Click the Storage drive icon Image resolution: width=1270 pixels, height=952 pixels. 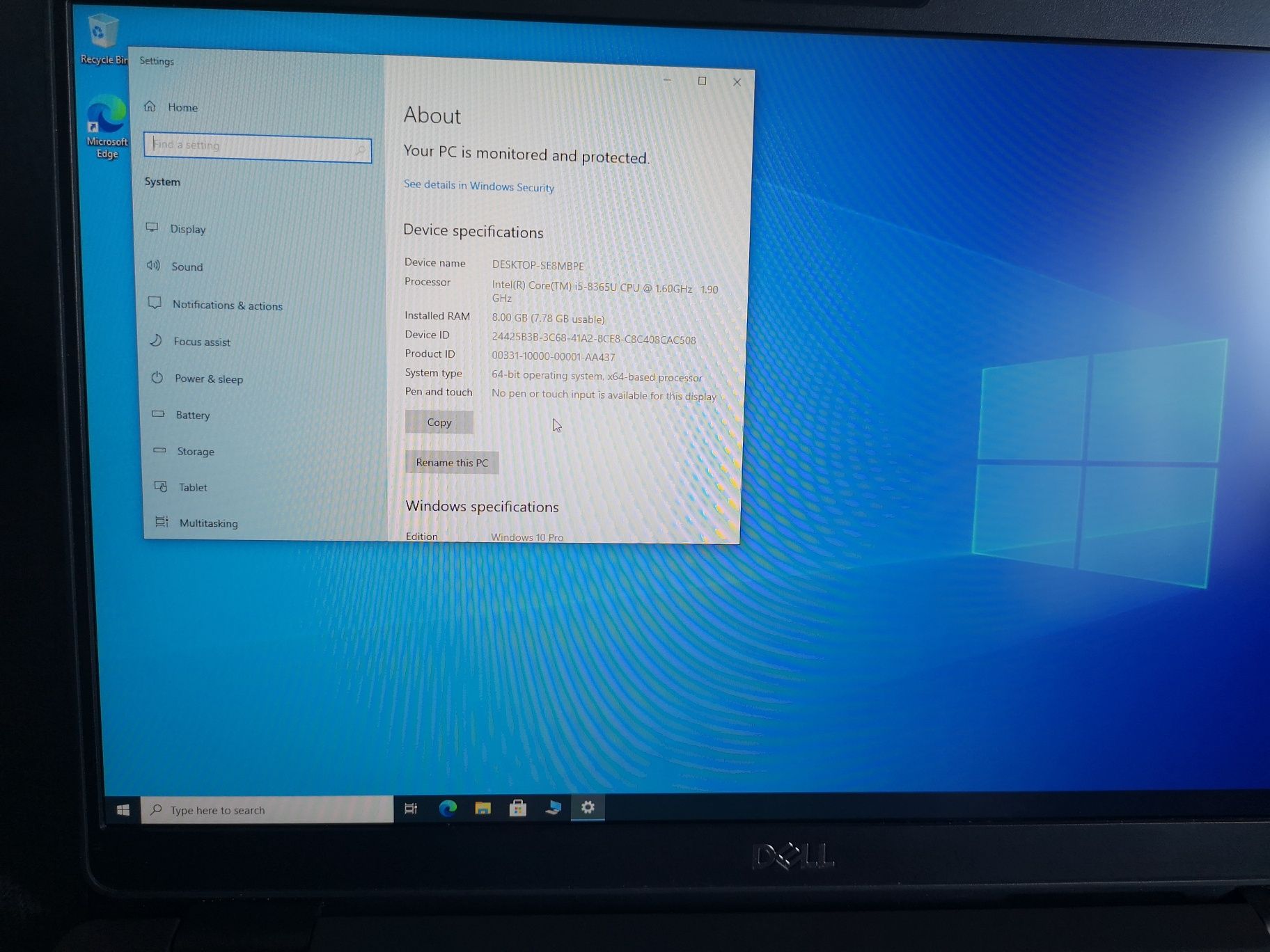click(159, 450)
